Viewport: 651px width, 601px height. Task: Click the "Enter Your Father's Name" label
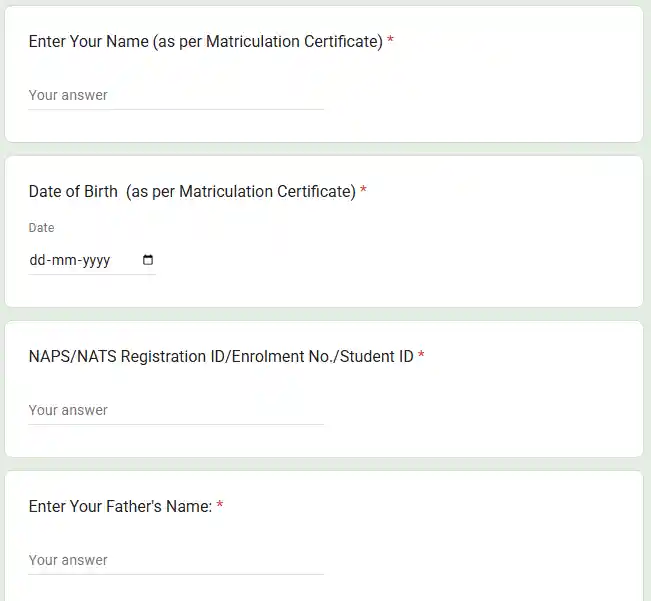[120, 506]
